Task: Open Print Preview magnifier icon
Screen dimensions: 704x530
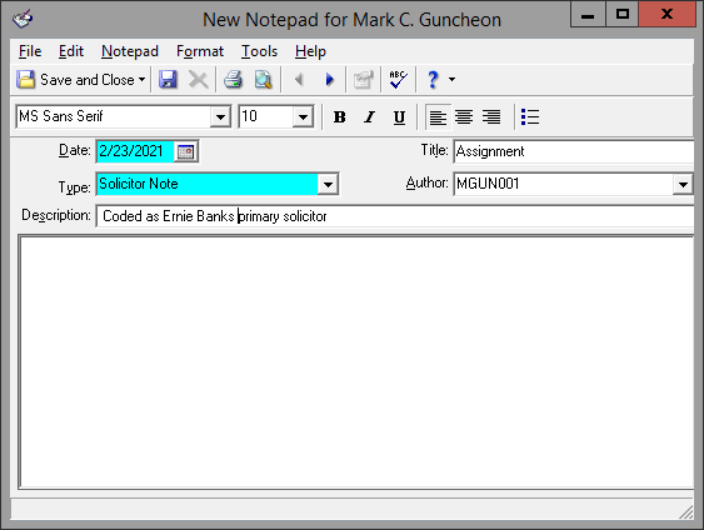Action: [263, 80]
